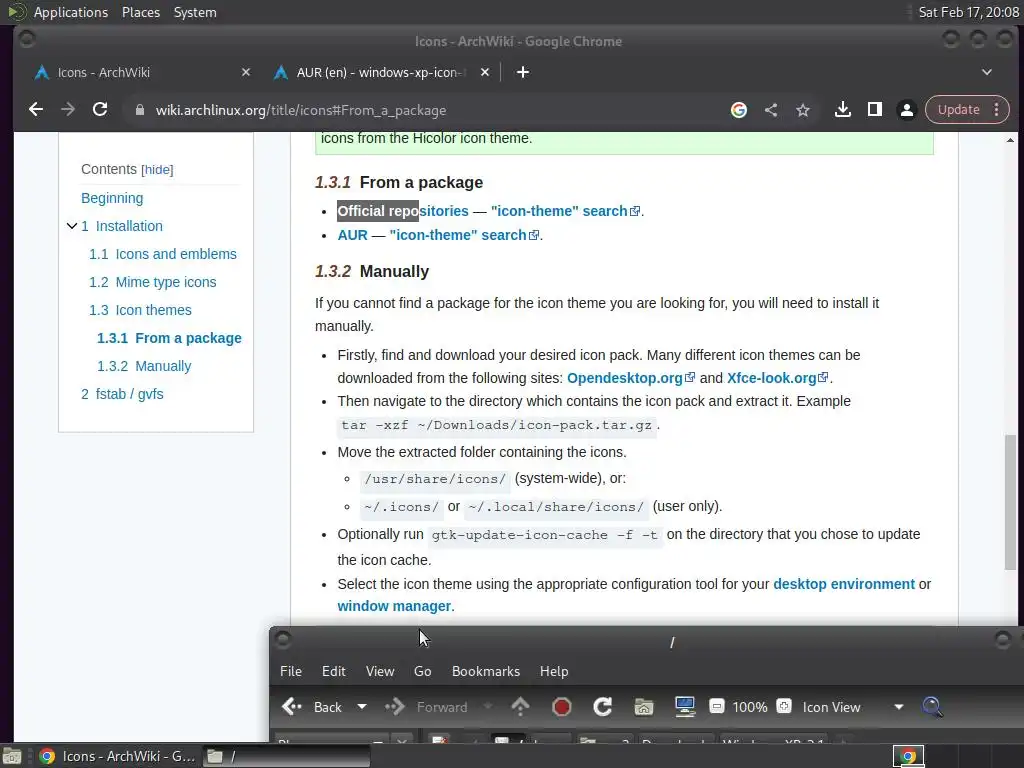Open Computer icon in file manager toolbar
This screenshot has height=768, width=1024.
(x=684, y=707)
